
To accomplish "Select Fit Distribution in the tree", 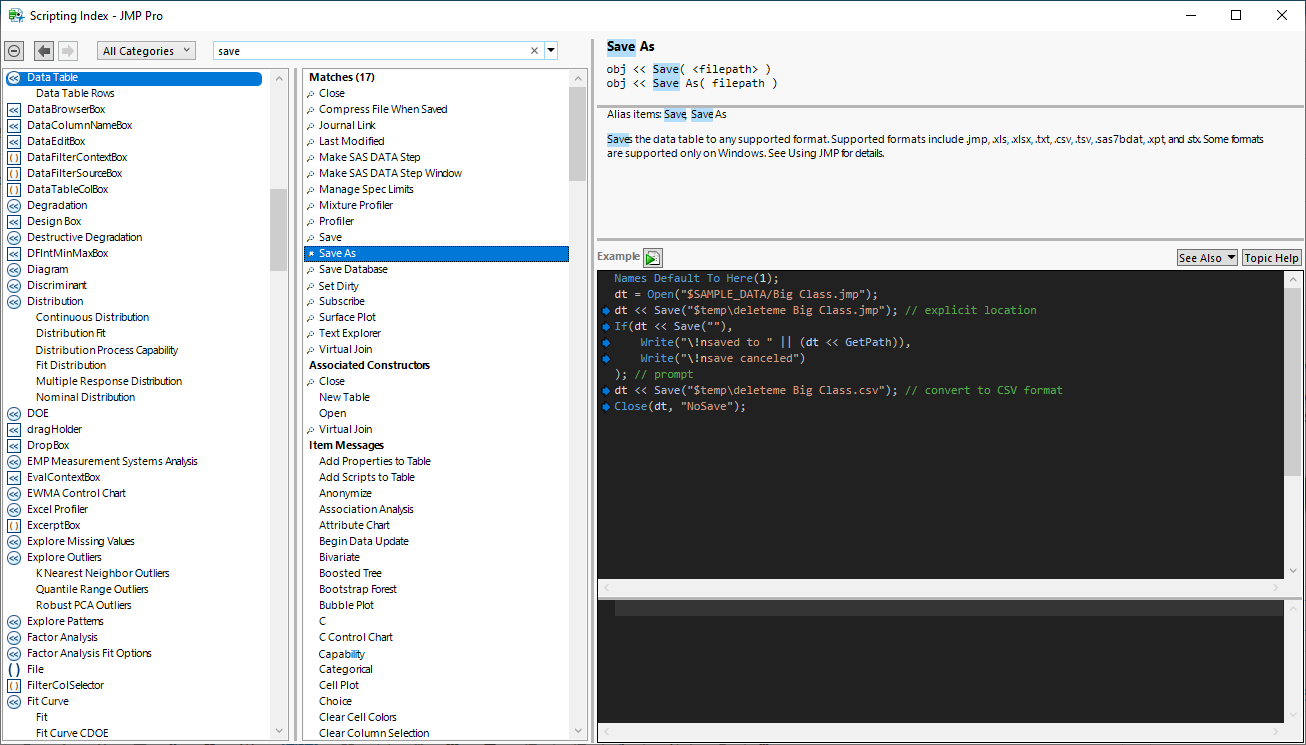I will point(70,365).
